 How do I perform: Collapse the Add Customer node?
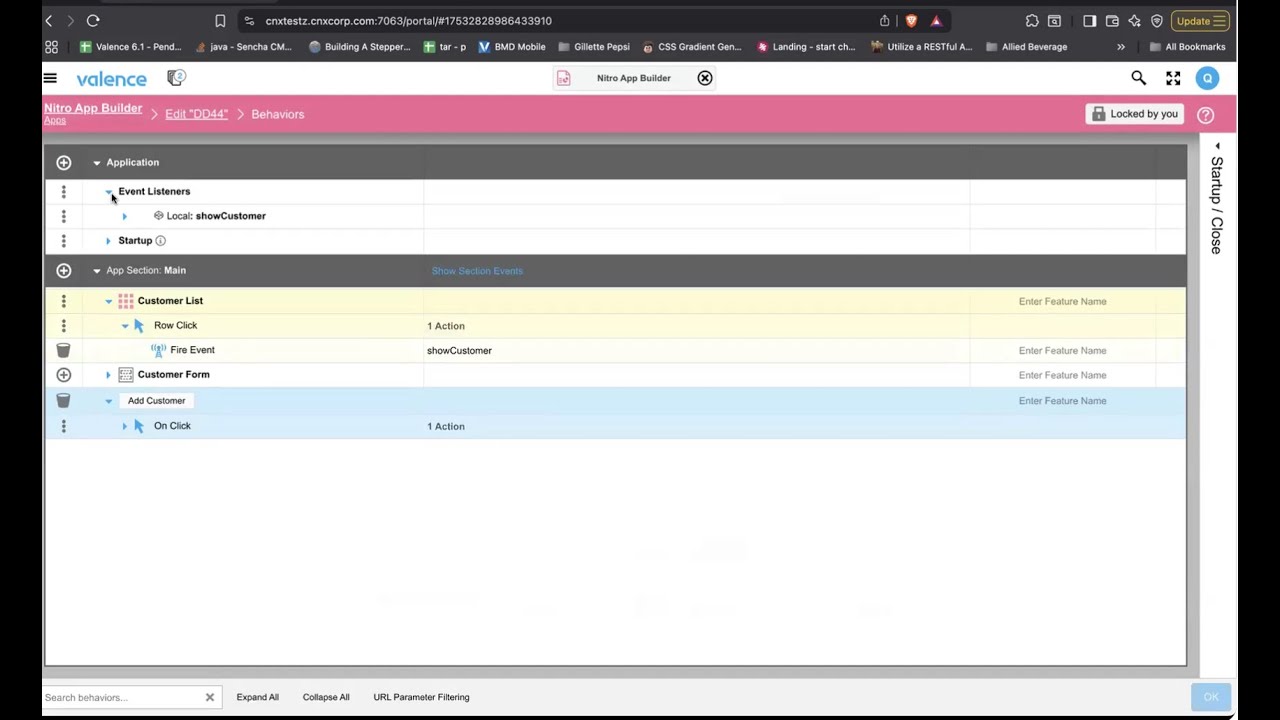point(109,401)
